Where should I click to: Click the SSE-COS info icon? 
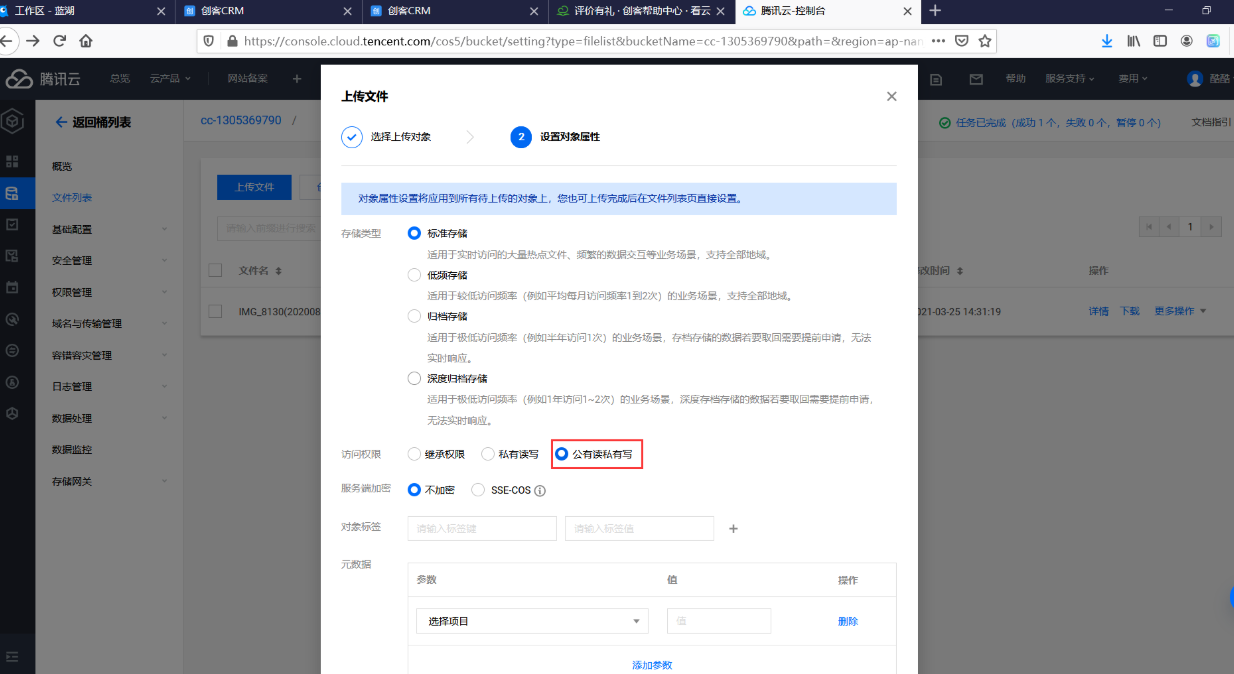click(x=540, y=491)
